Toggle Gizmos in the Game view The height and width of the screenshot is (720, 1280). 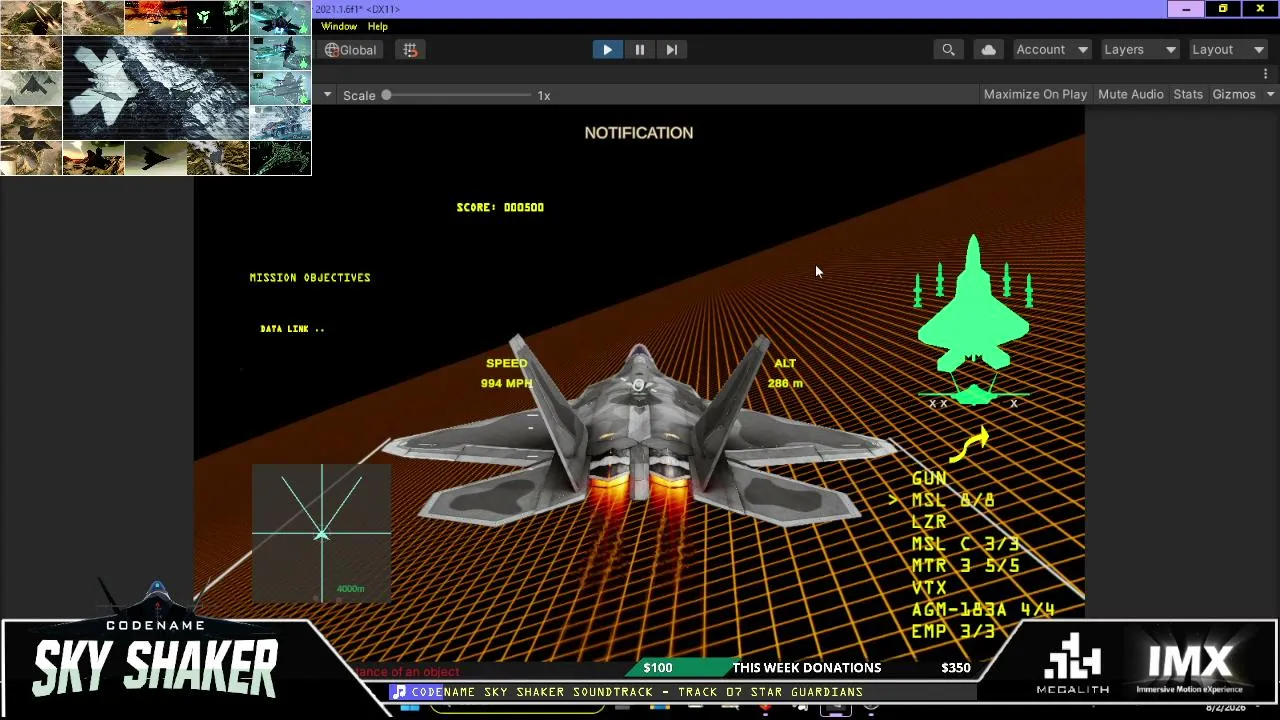click(1234, 94)
